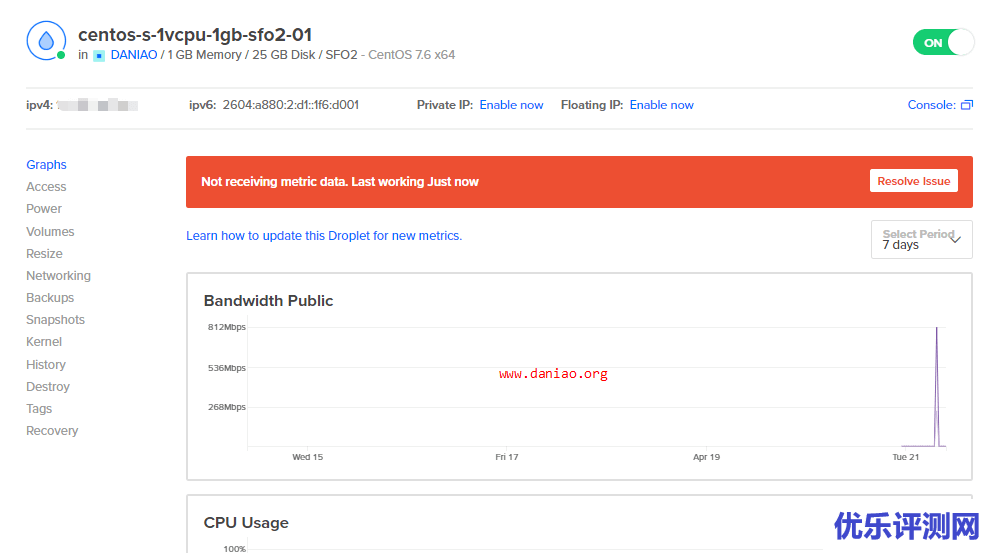The image size is (993, 553).
Task: Click the CPU Usage heading
Action: (x=246, y=523)
